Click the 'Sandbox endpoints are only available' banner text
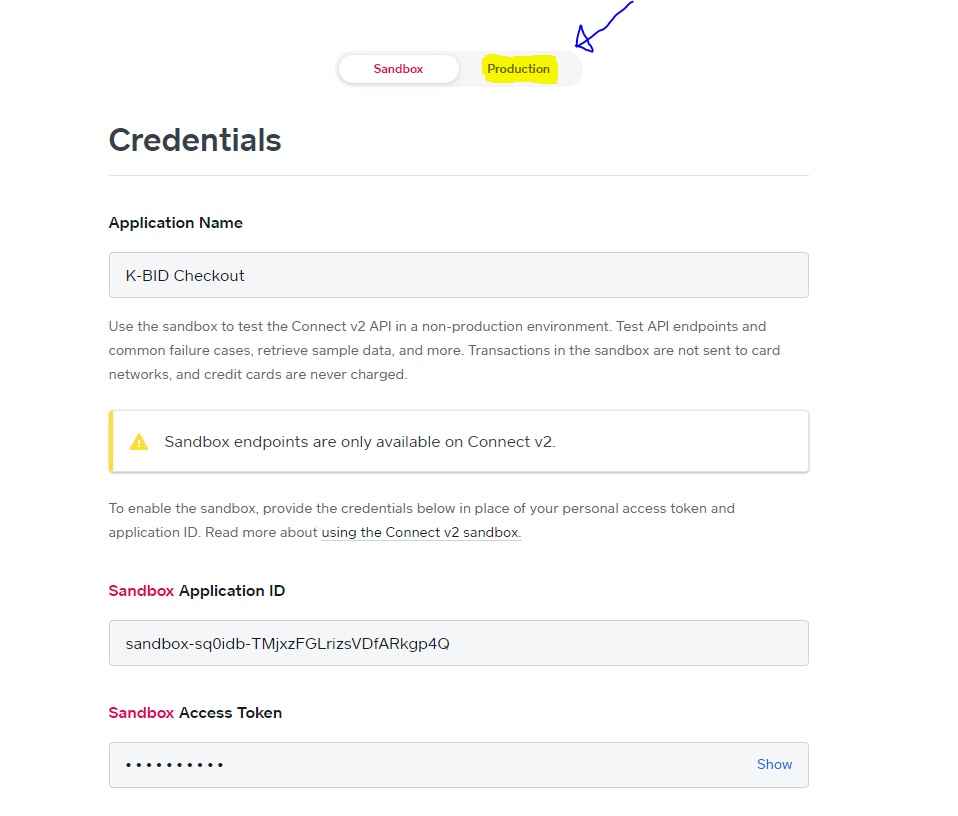 (360, 441)
